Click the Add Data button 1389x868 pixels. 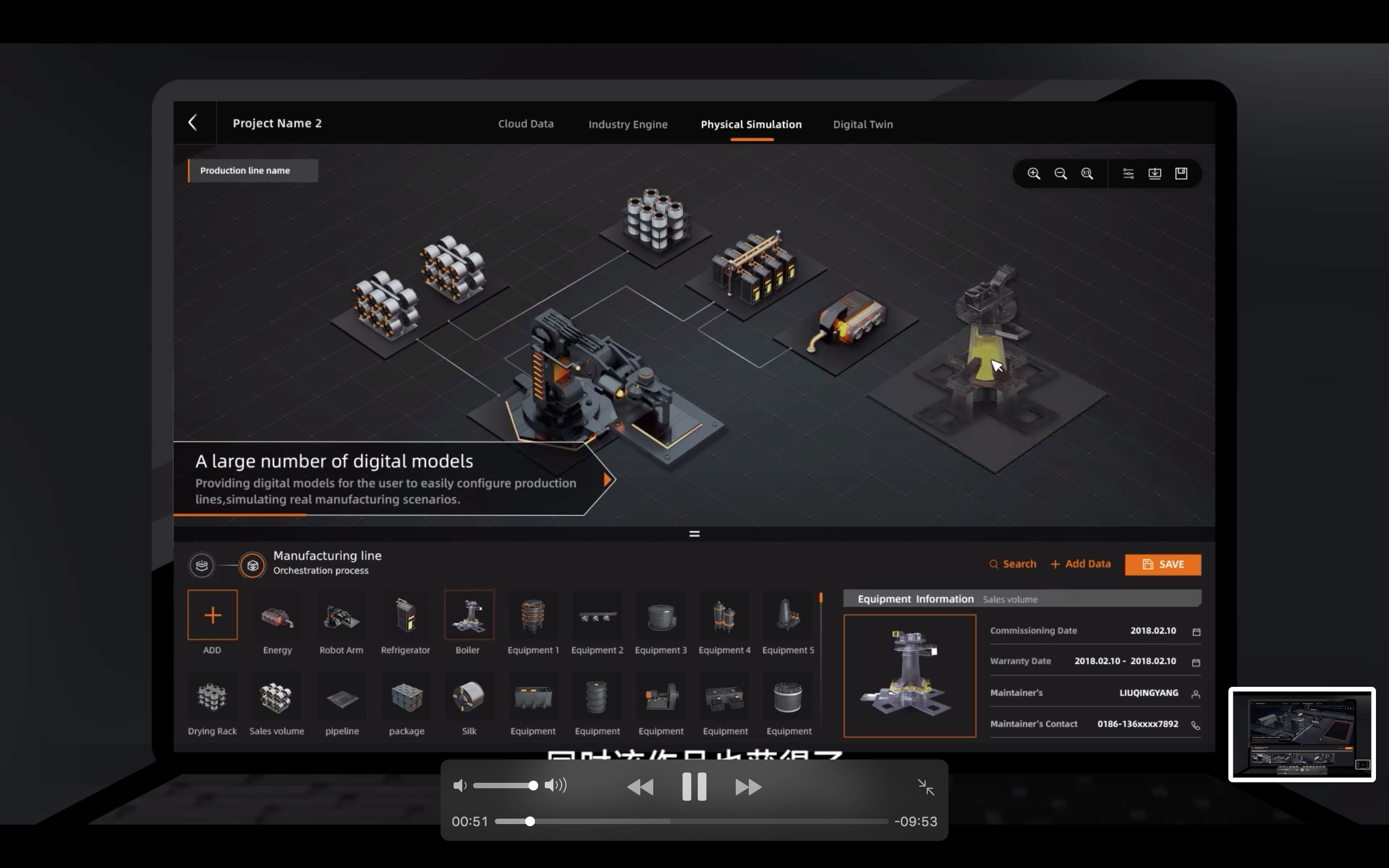tap(1081, 564)
